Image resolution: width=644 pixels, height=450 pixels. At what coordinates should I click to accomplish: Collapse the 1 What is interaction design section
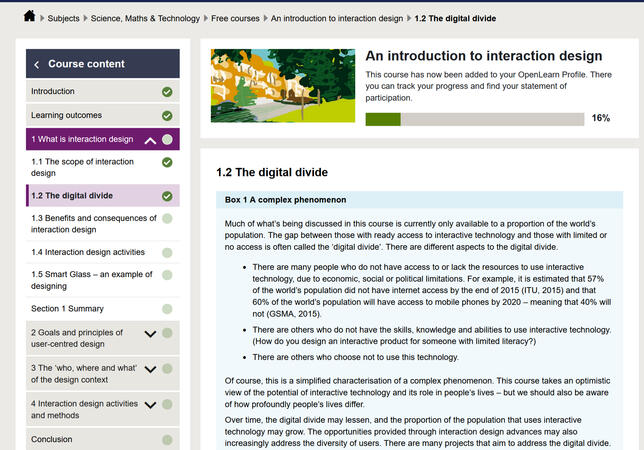click(x=150, y=140)
